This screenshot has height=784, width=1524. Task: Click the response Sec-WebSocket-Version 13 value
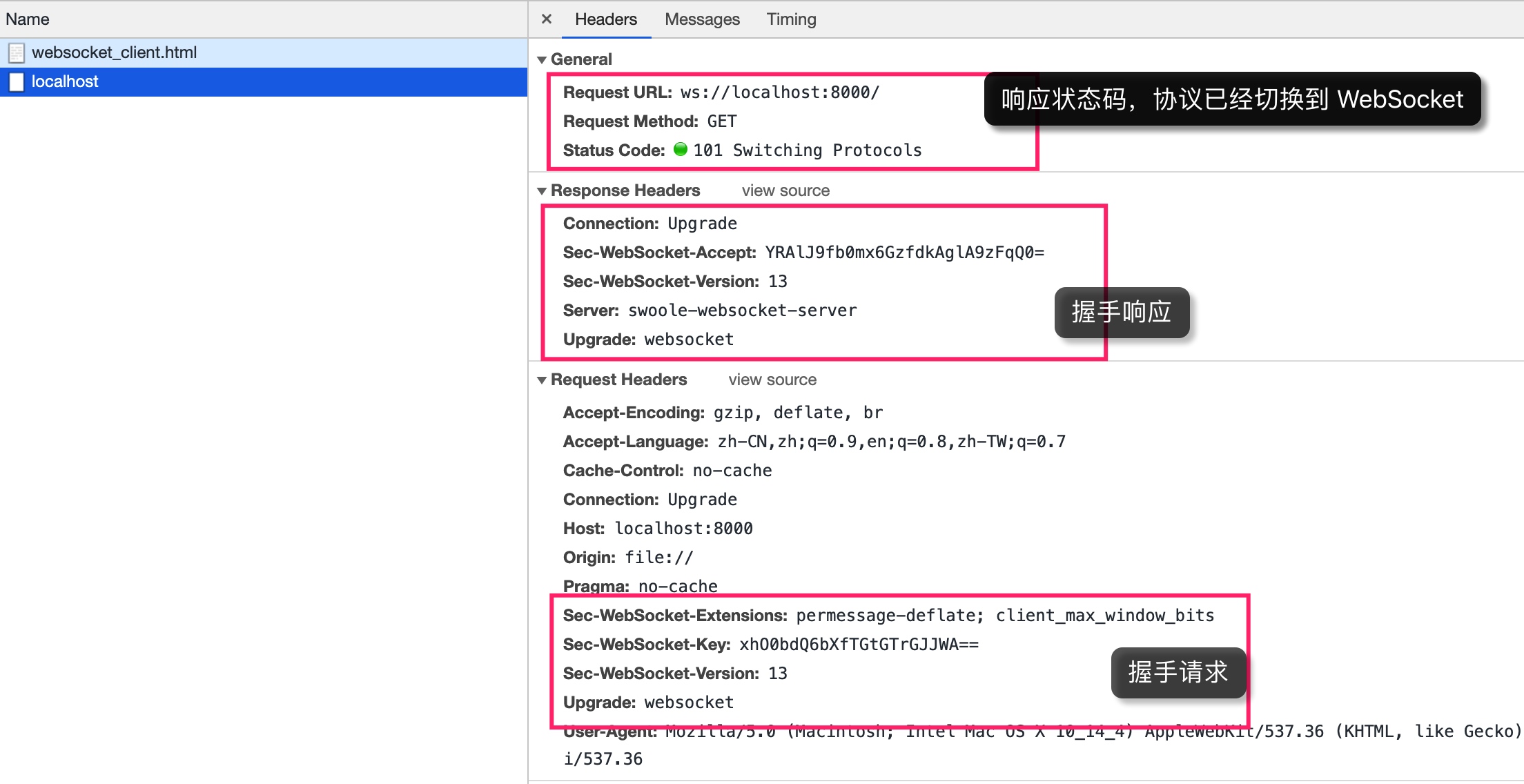[778, 282]
